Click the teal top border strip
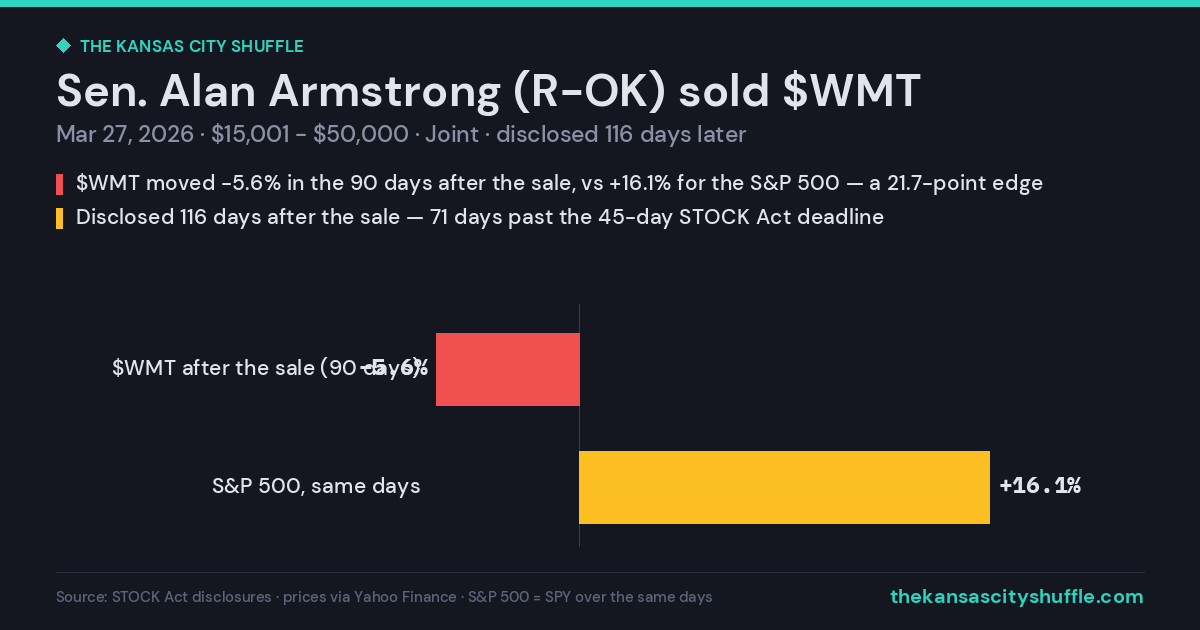The width and height of the screenshot is (1200, 630). pos(600,3)
